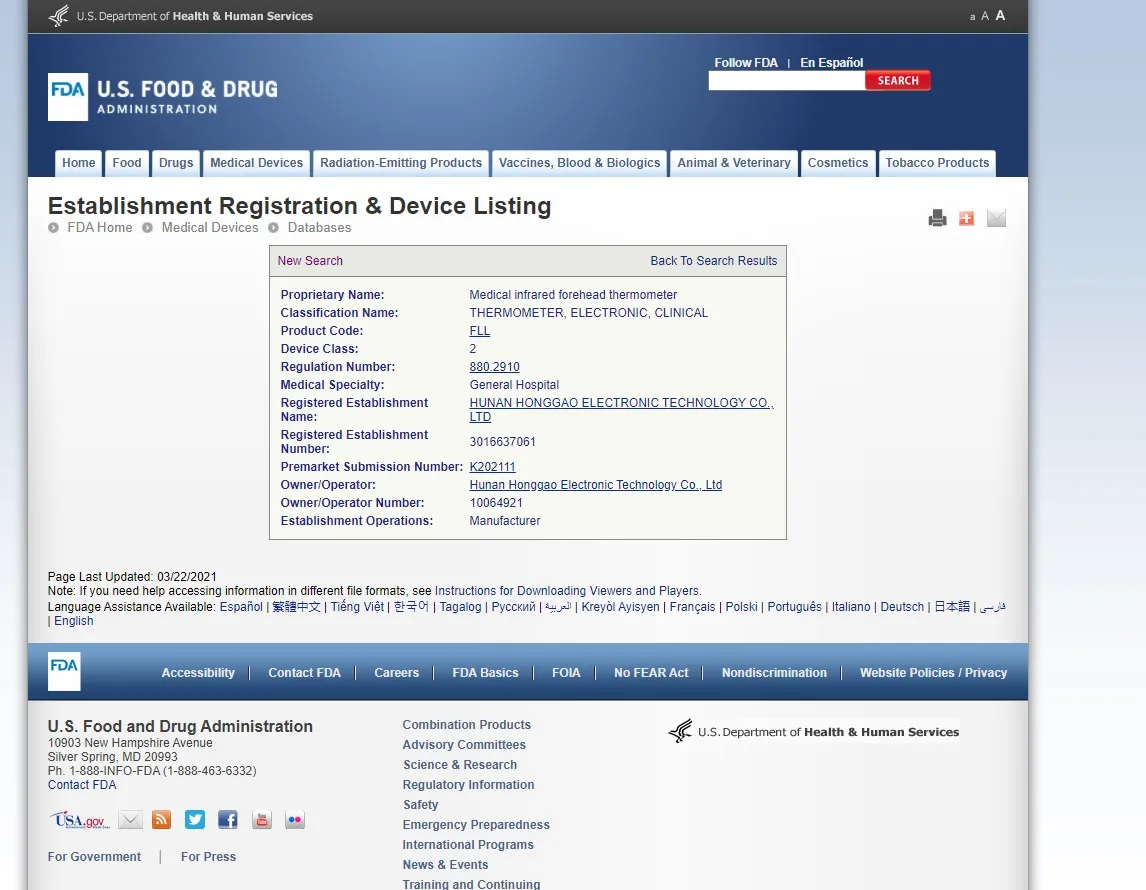Click Instructions for Downloading Viewers and Players
The height and width of the screenshot is (890, 1146).
click(x=567, y=591)
